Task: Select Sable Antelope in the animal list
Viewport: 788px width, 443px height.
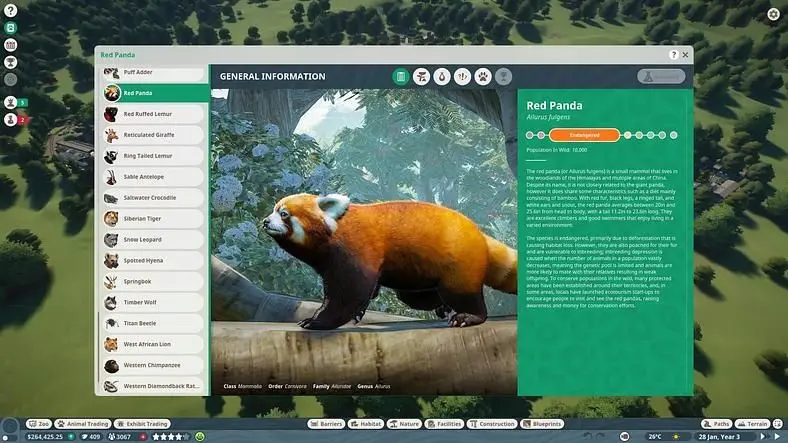Action: pos(153,177)
